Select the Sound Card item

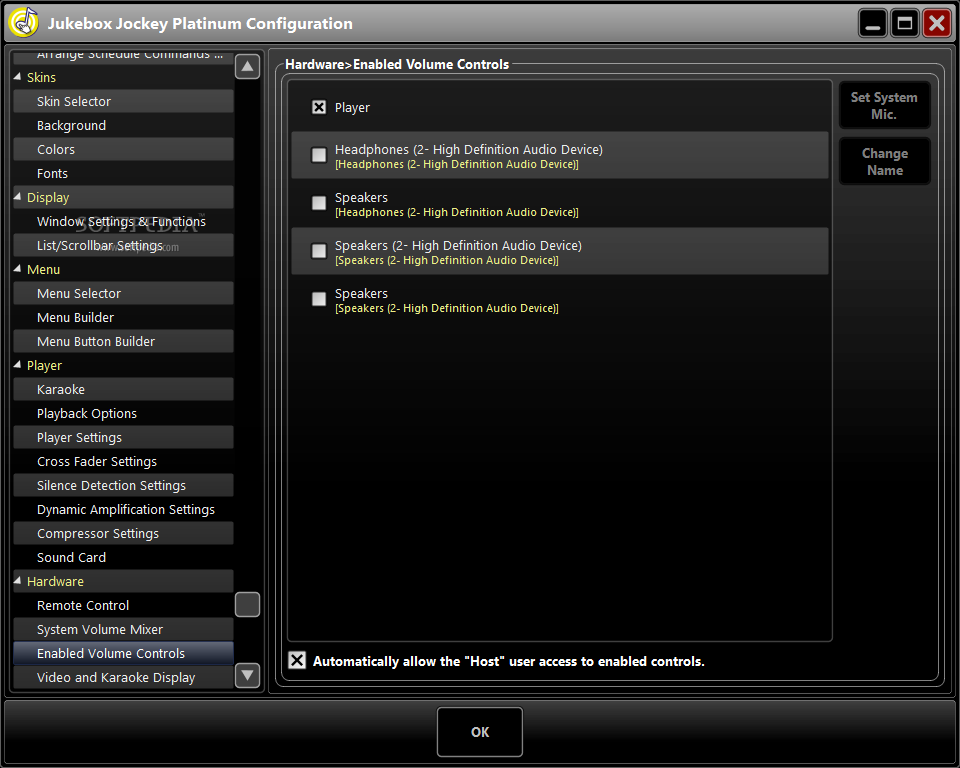pyautogui.click(x=123, y=557)
